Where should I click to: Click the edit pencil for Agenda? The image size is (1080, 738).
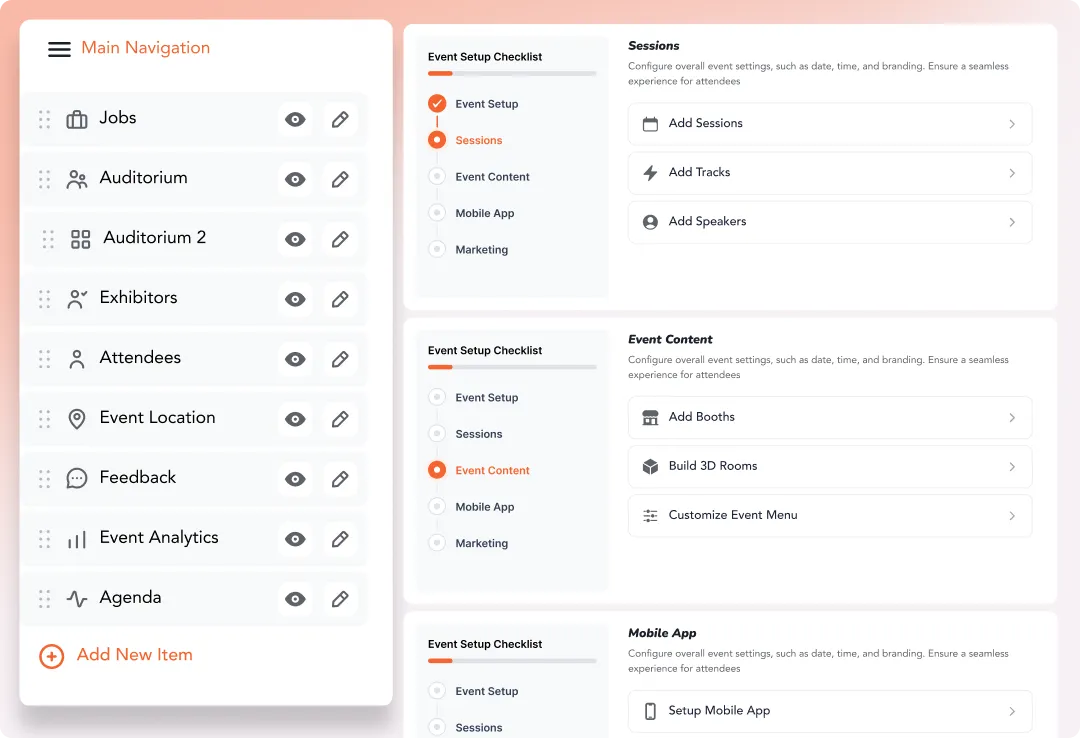pyautogui.click(x=340, y=599)
